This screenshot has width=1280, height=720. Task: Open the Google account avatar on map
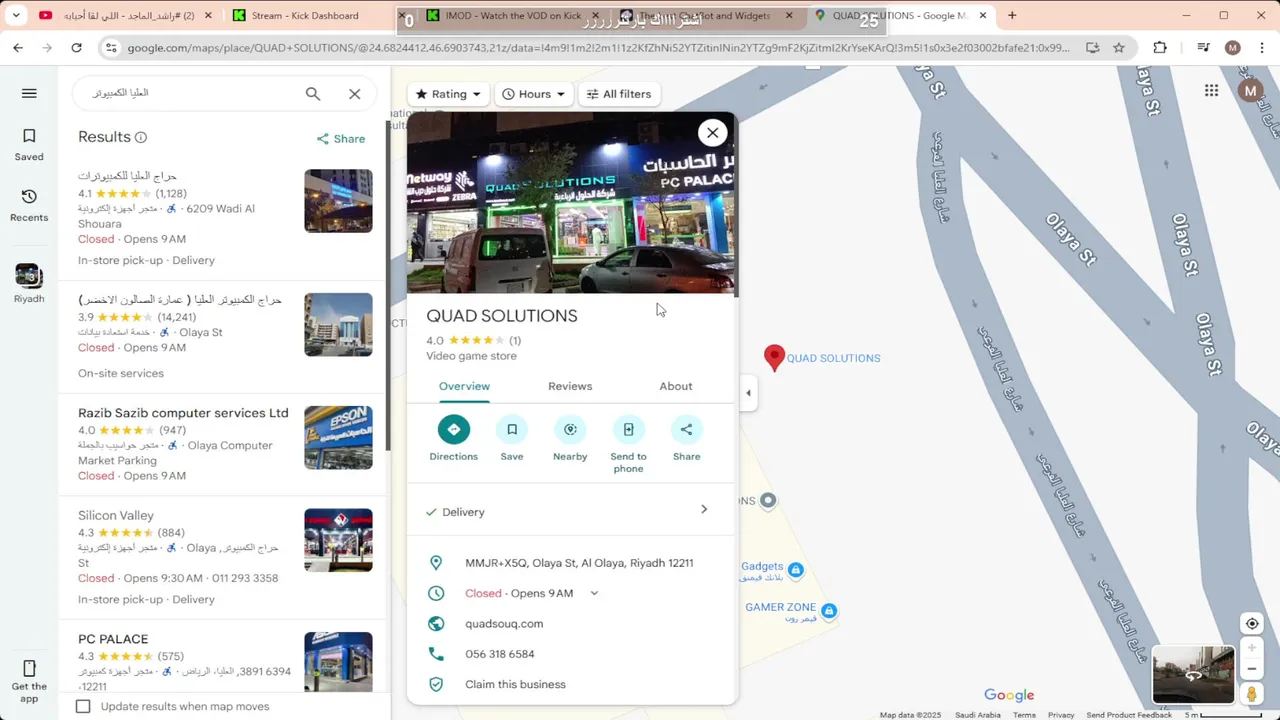[1249, 91]
